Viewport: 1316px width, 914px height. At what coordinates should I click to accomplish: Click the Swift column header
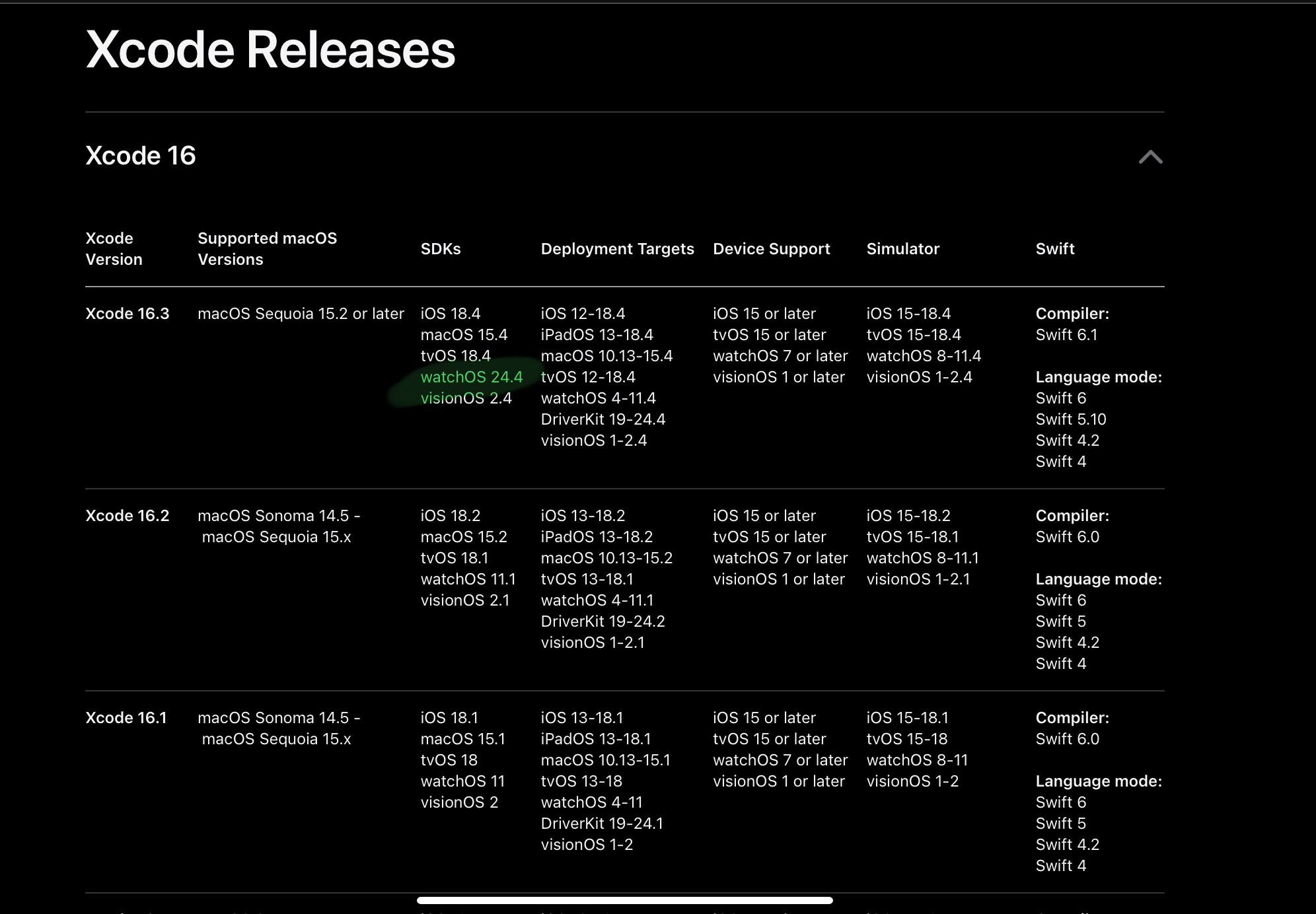(x=1055, y=249)
